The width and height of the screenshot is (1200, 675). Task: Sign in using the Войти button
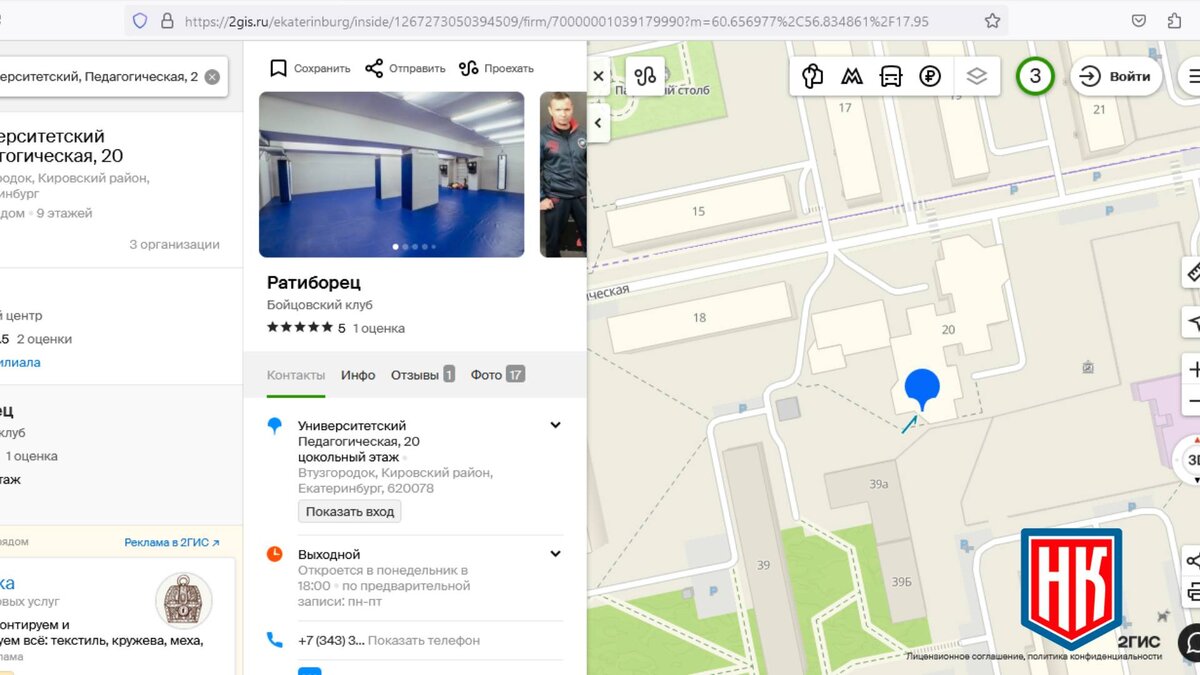point(1116,76)
